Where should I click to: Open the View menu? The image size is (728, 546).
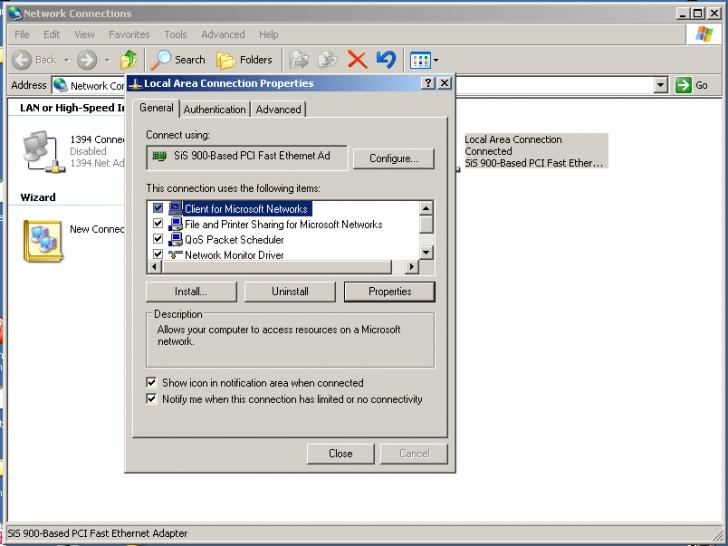(x=84, y=34)
